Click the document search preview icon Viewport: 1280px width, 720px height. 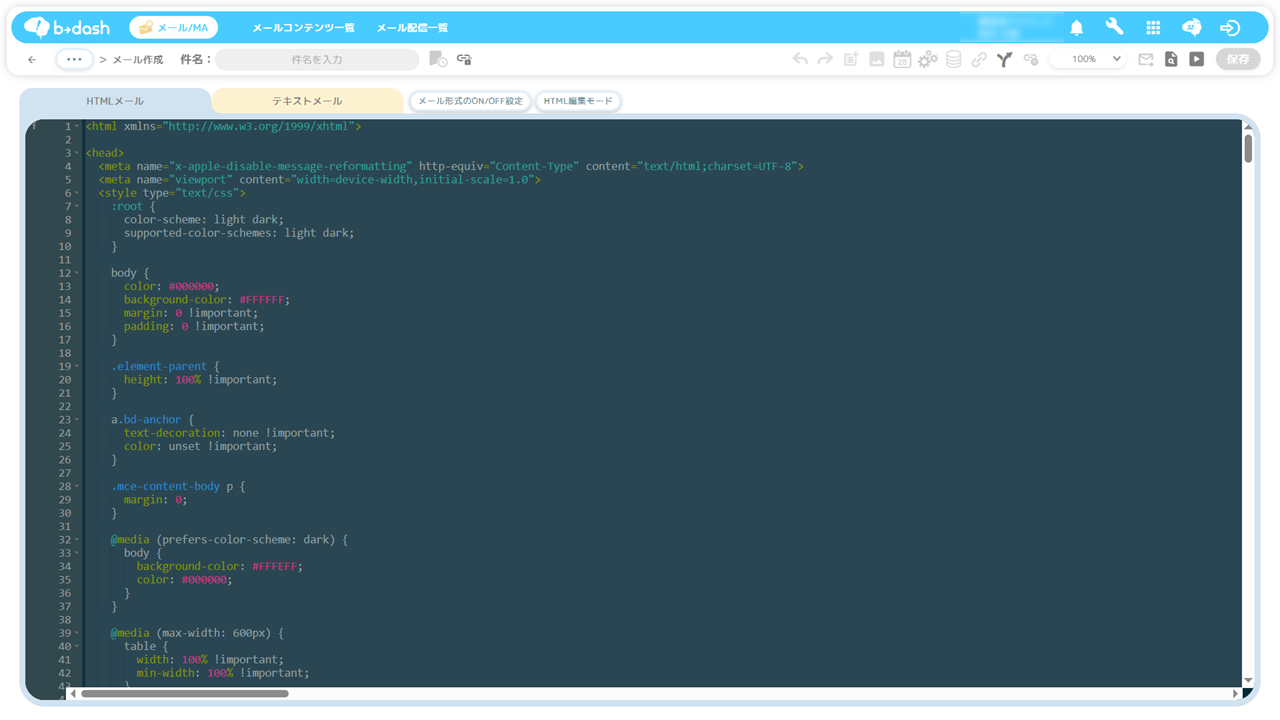1171,60
